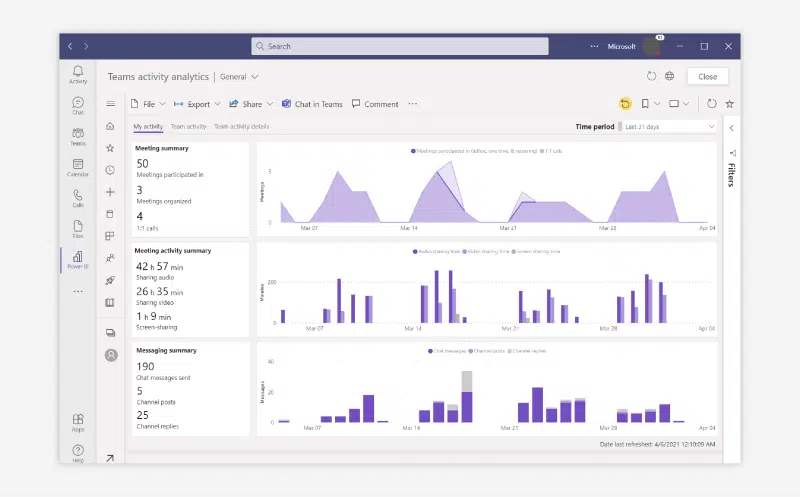Click the yellow reset to default icon
The image size is (800, 497).
point(625,104)
